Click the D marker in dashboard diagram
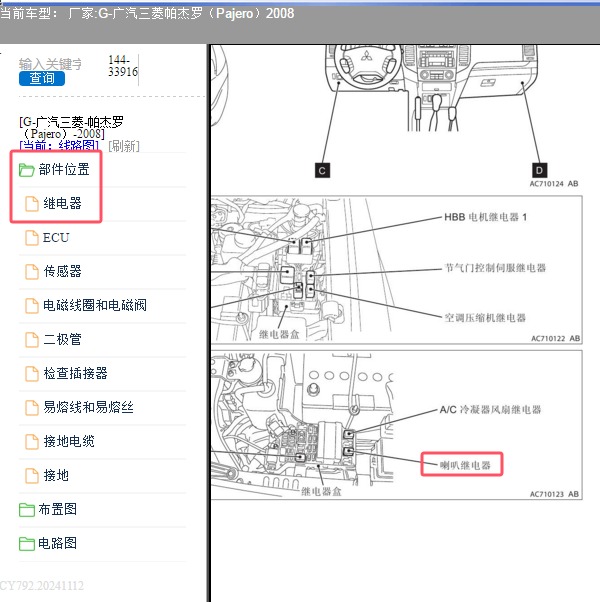The width and height of the screenshot is (600, 602). pyautogui.click(x=539, y=170)
